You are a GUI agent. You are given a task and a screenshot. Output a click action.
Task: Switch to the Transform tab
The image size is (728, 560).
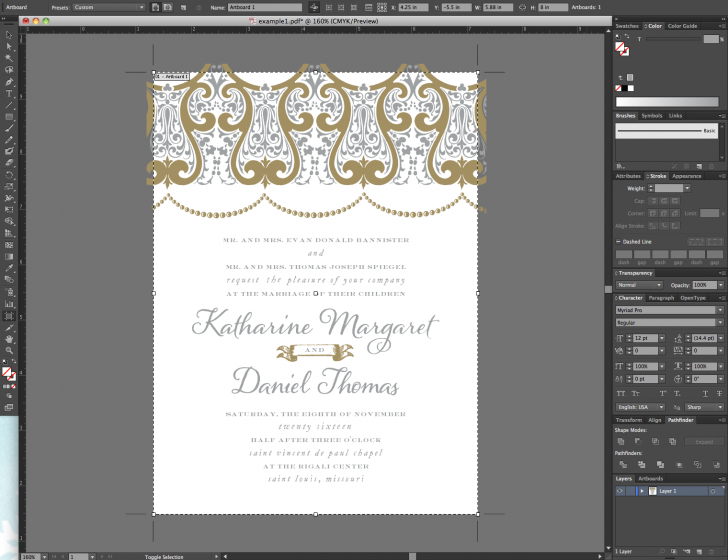pos(629,420)
